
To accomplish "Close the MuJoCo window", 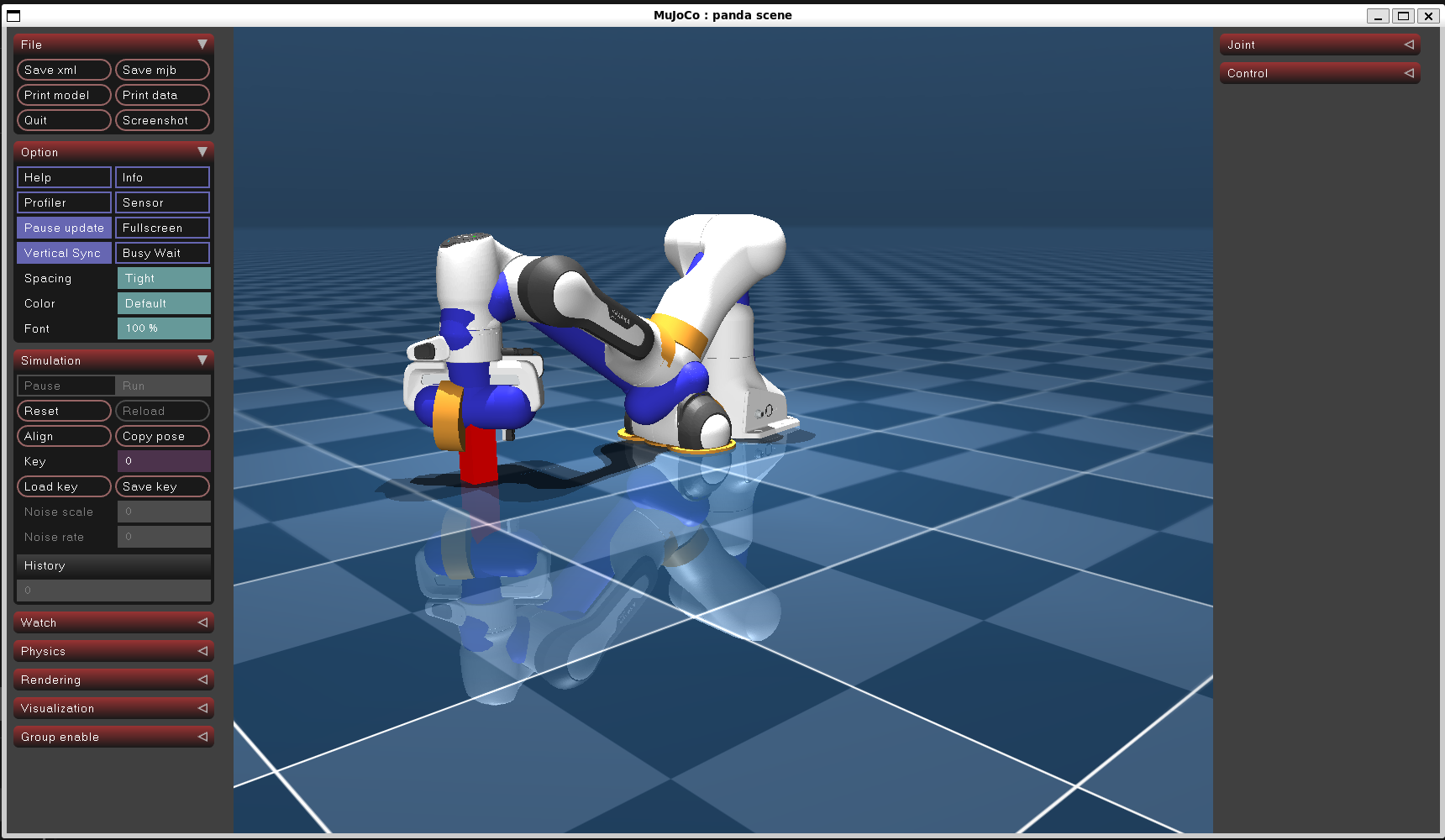I will (x=1428, y=15).
